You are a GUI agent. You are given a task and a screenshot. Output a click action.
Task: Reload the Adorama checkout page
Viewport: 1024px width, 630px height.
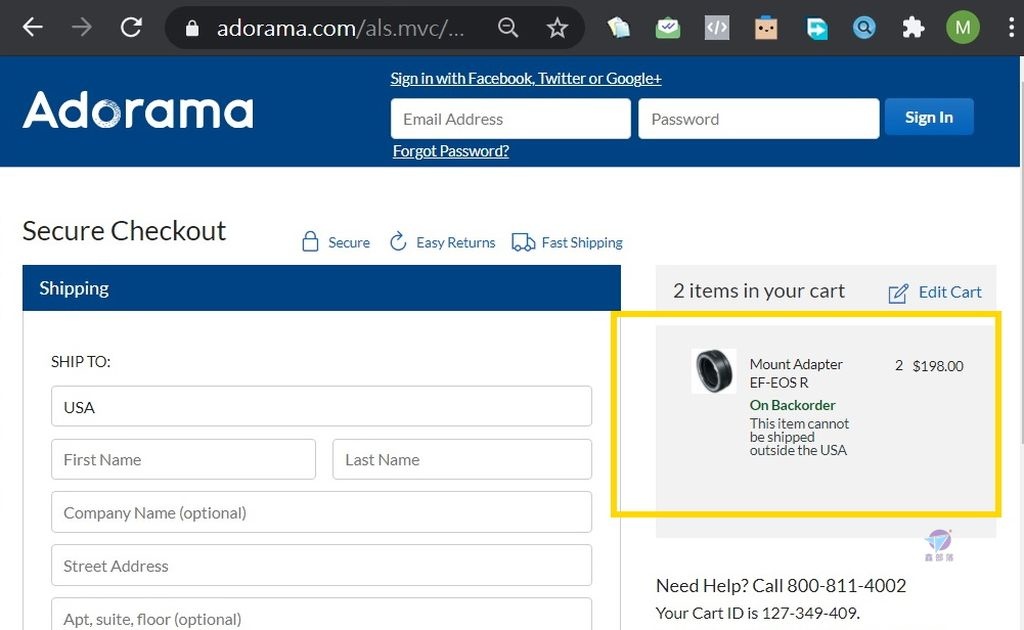click(x=131, y=27)
